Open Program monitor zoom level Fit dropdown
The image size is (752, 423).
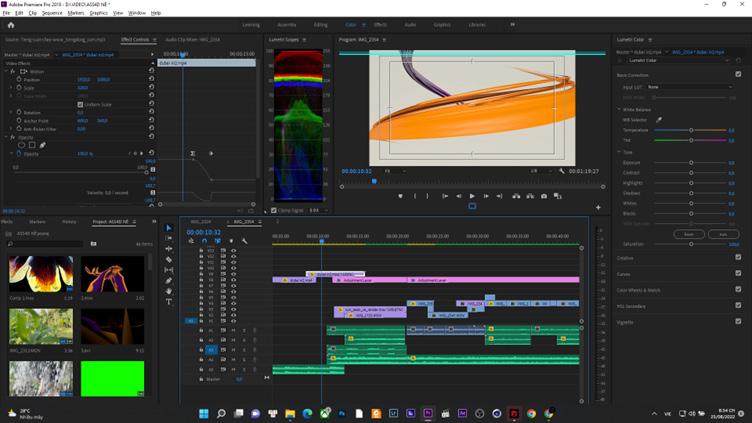(x=395, y=171)
